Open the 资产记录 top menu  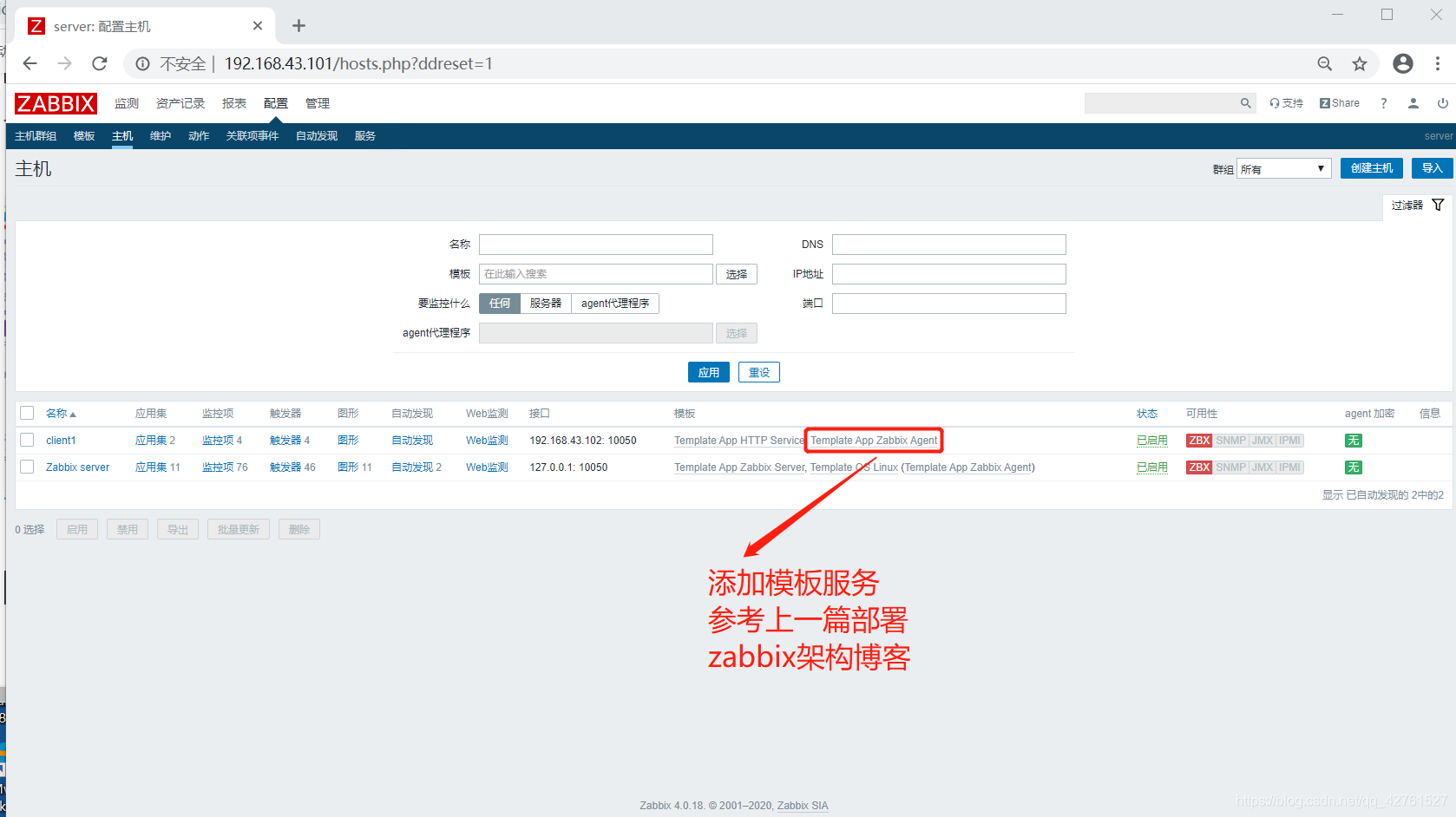click(x=180, y=103)
